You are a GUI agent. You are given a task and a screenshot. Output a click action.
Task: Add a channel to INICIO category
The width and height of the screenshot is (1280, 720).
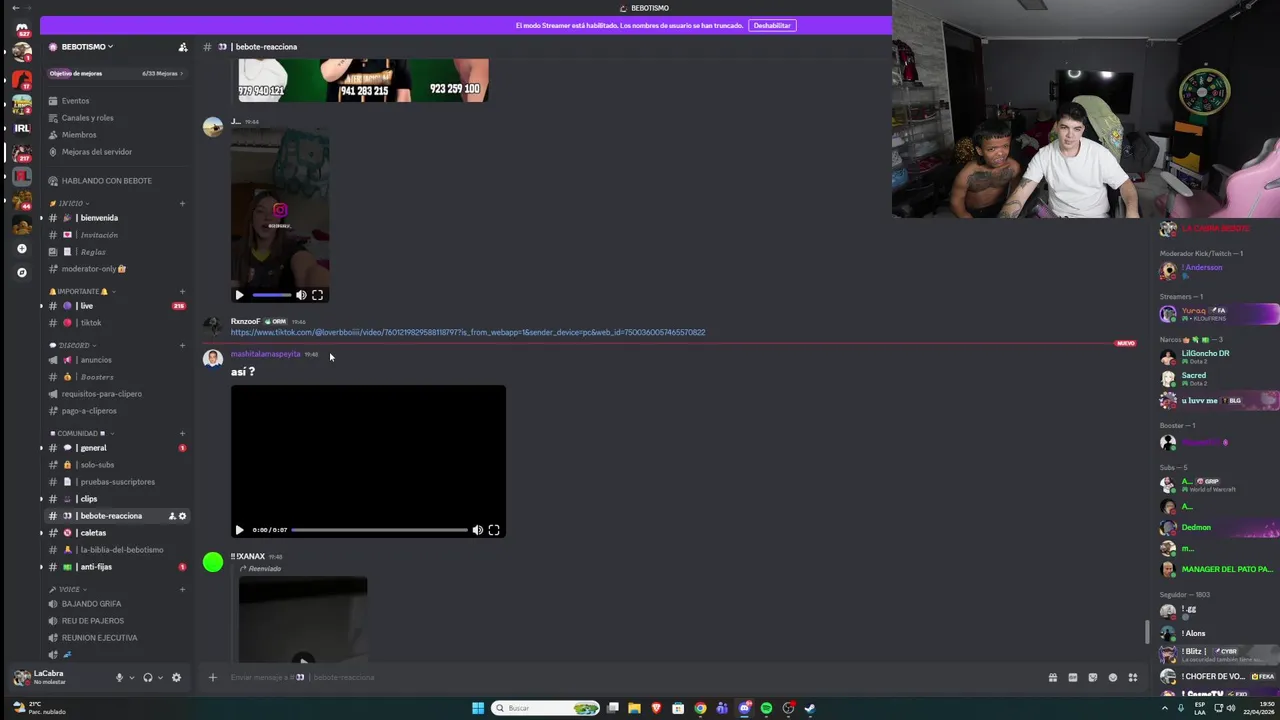coord(182,204)
